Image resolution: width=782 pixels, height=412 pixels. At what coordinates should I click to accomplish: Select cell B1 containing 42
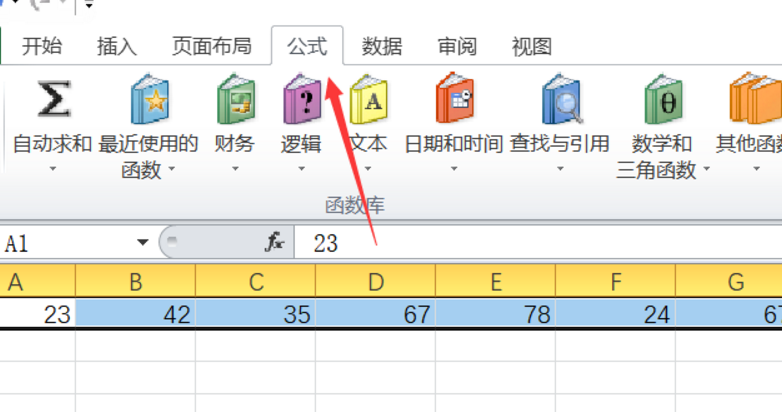coord(136,314)
